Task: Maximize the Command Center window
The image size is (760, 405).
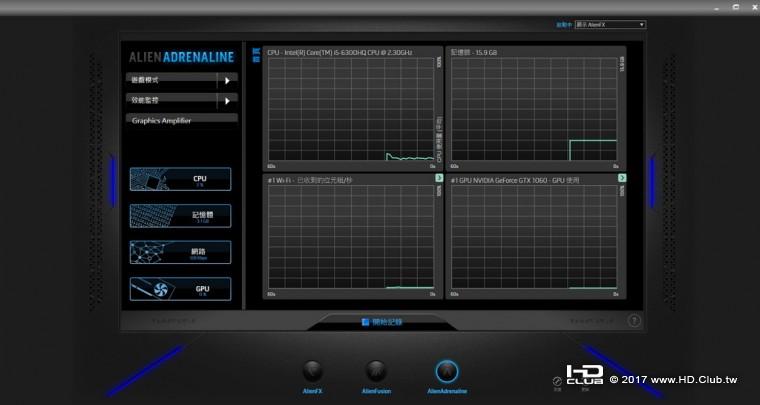Action: tap(736, 7)
